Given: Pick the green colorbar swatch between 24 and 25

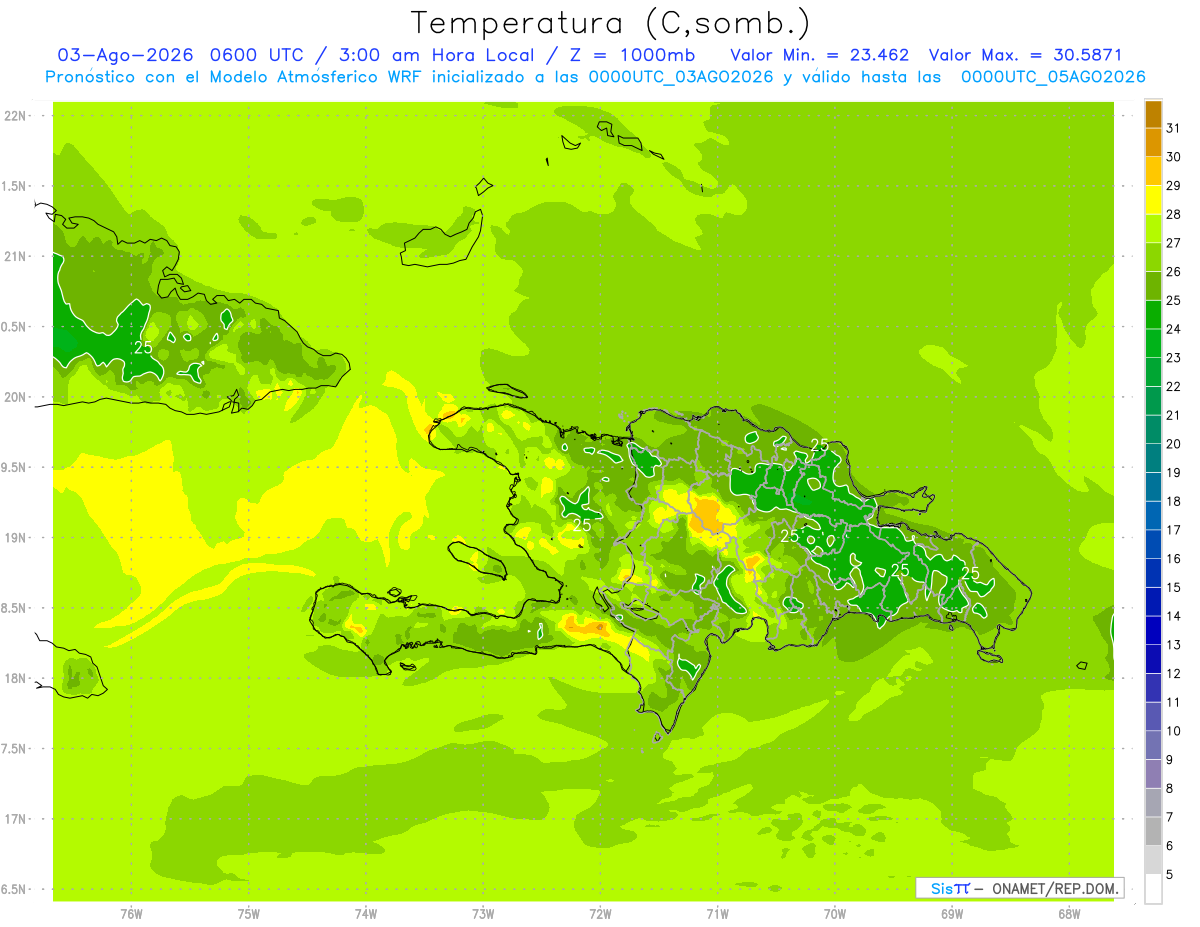Looking at the screenshot, I should tap(1153, 315).
